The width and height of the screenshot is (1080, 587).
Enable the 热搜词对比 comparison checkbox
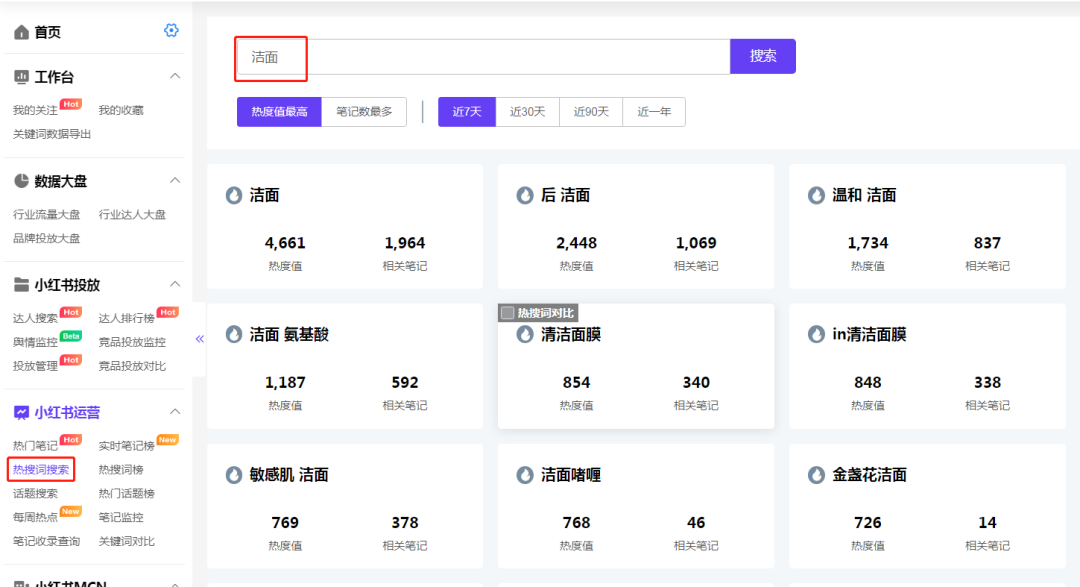point(508,312)
